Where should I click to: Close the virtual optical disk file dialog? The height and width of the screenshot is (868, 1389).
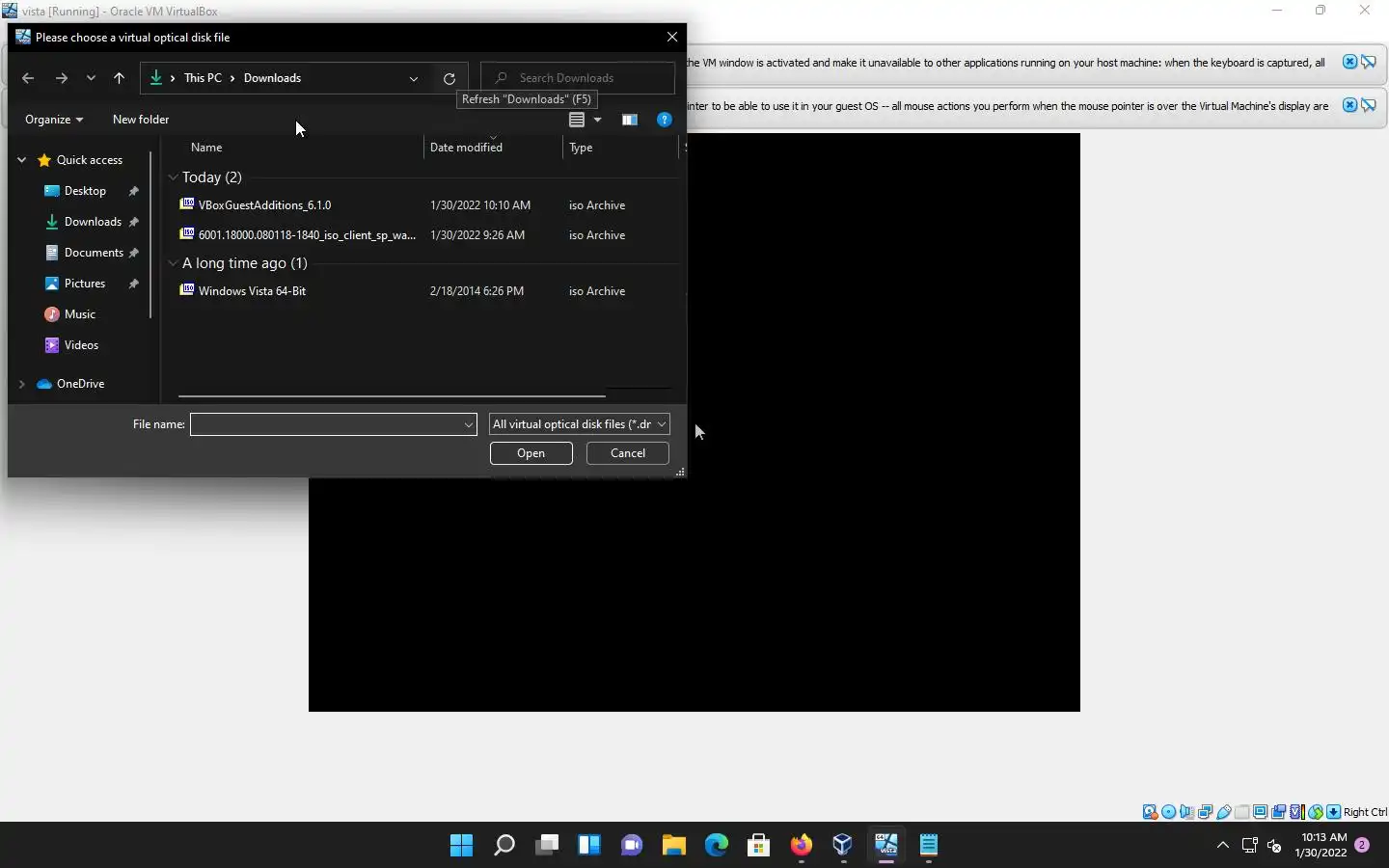point(672,37)
